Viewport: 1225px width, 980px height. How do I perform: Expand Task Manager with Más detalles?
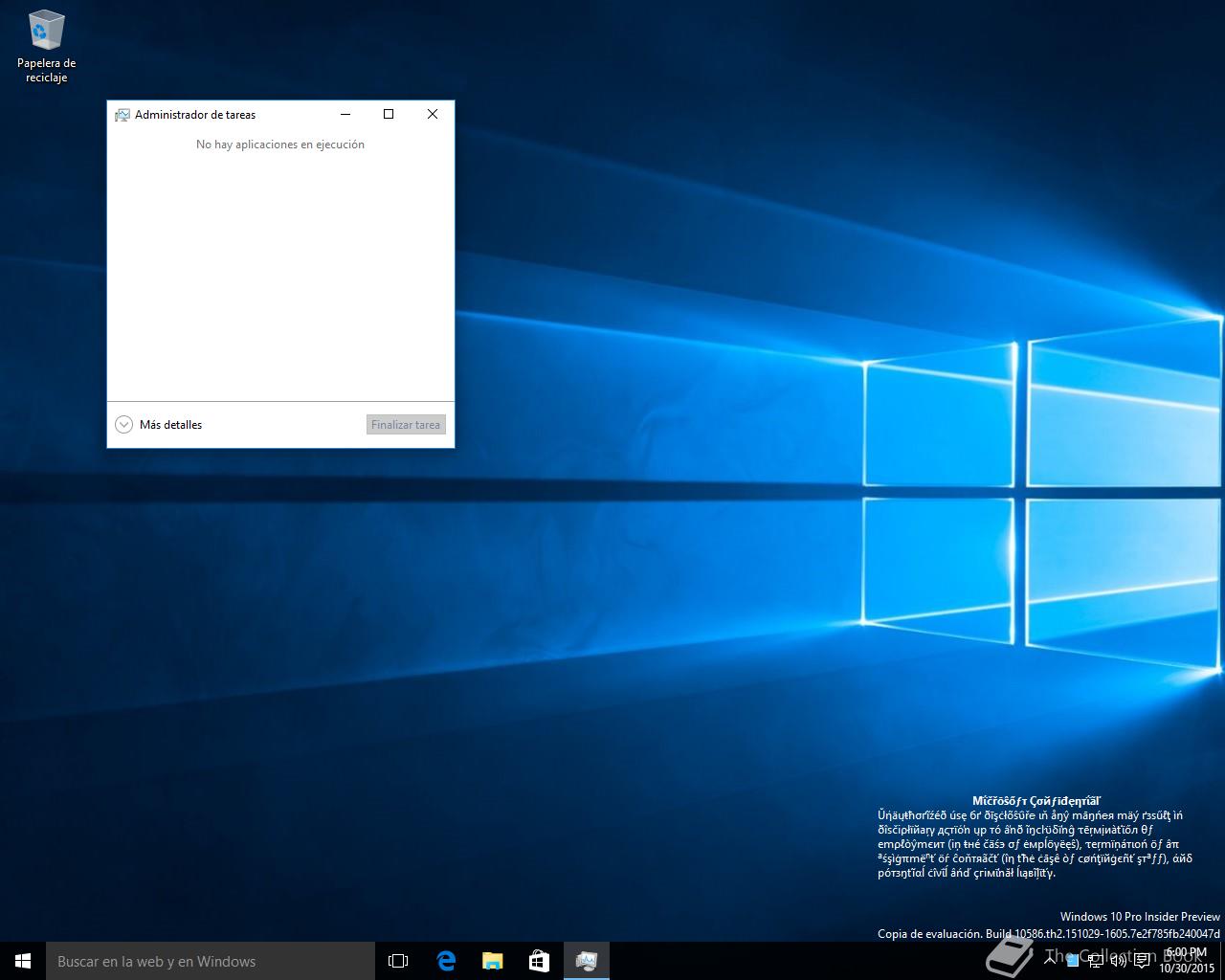tap(159, 425)
